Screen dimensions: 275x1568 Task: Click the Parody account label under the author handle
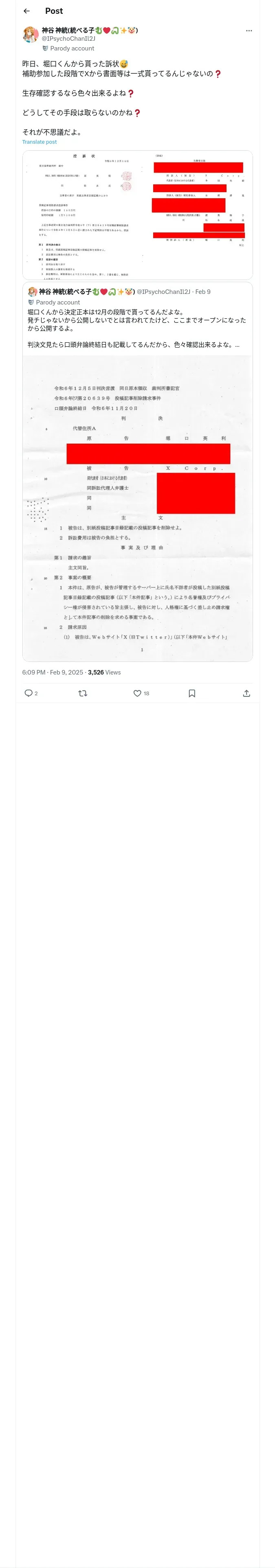71,48
